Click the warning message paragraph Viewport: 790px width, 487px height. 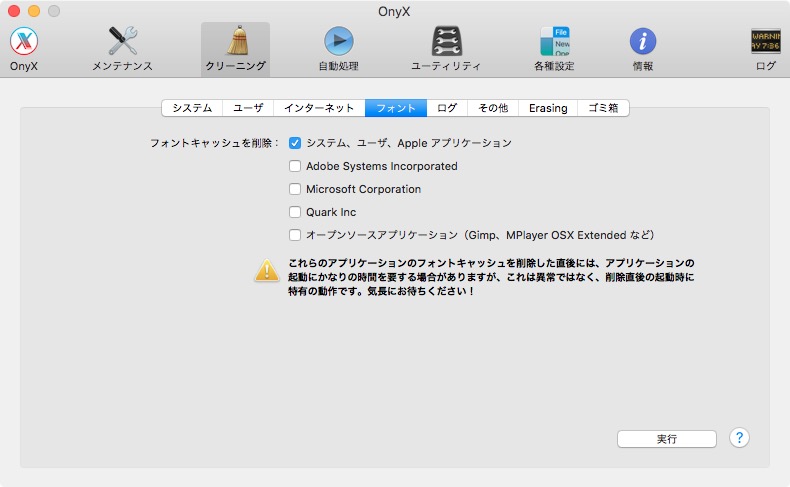[x=491, y=277]
